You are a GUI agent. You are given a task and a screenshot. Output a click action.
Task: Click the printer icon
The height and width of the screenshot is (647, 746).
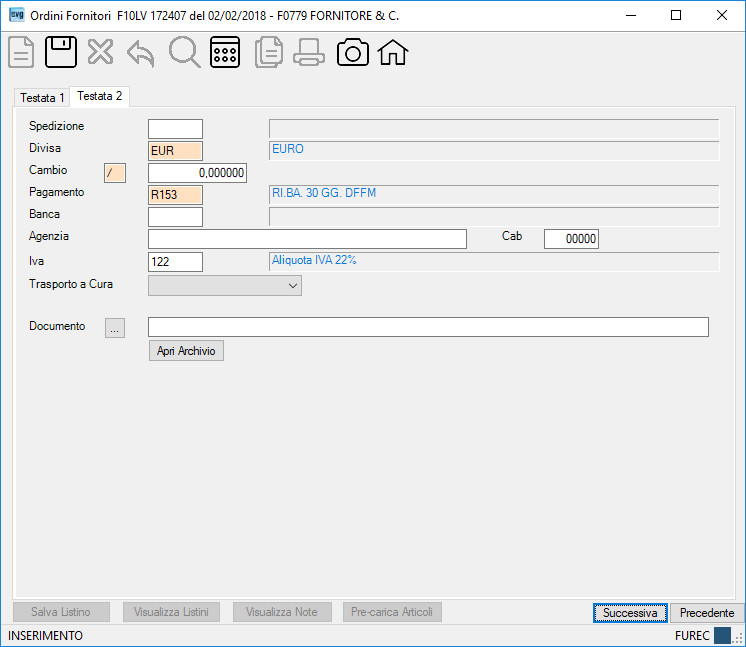(309, 52)
